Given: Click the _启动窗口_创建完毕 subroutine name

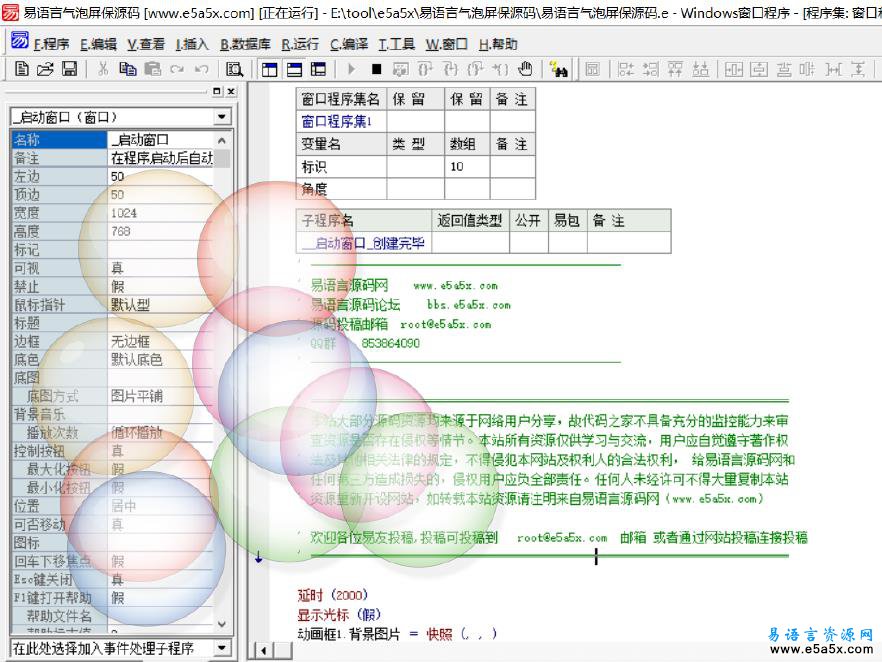Looking at the screenshot, I should 364,243.
